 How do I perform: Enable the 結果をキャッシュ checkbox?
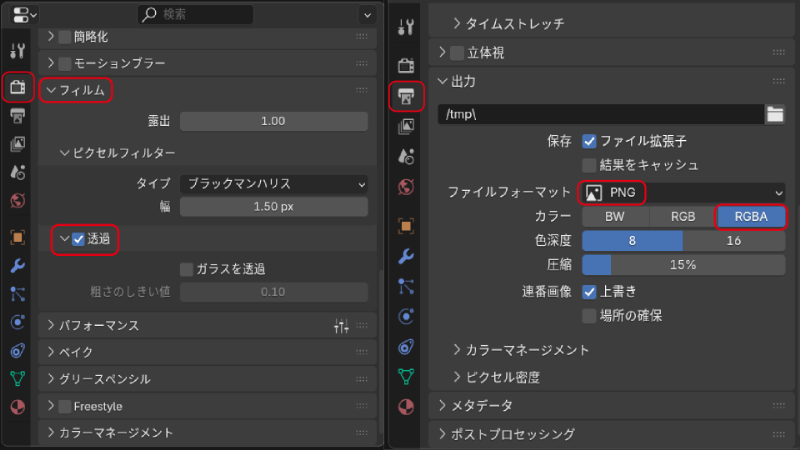589,165
